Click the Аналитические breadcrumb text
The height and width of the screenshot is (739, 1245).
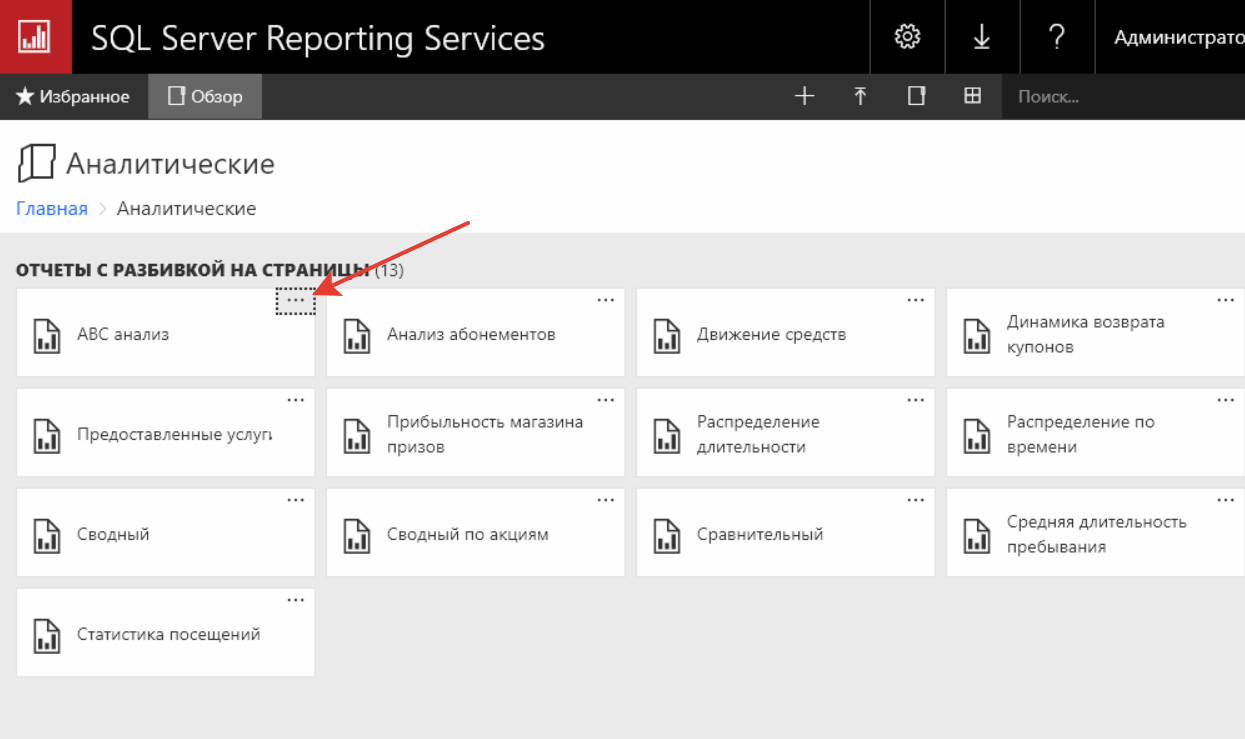pyautogui.click(x=186, y=209)
